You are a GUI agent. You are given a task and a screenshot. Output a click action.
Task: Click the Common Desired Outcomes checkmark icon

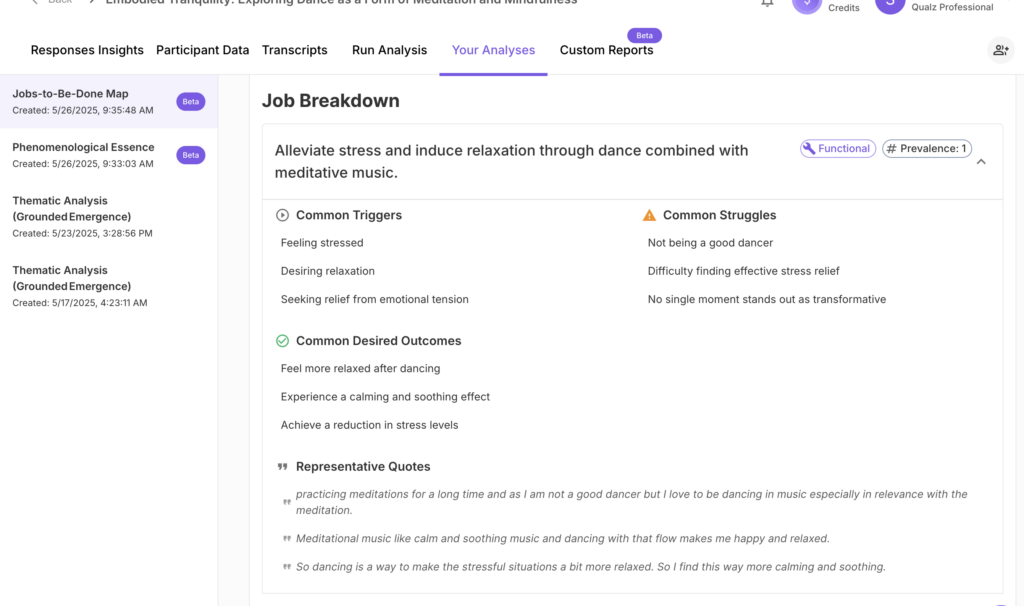(282, 341)
